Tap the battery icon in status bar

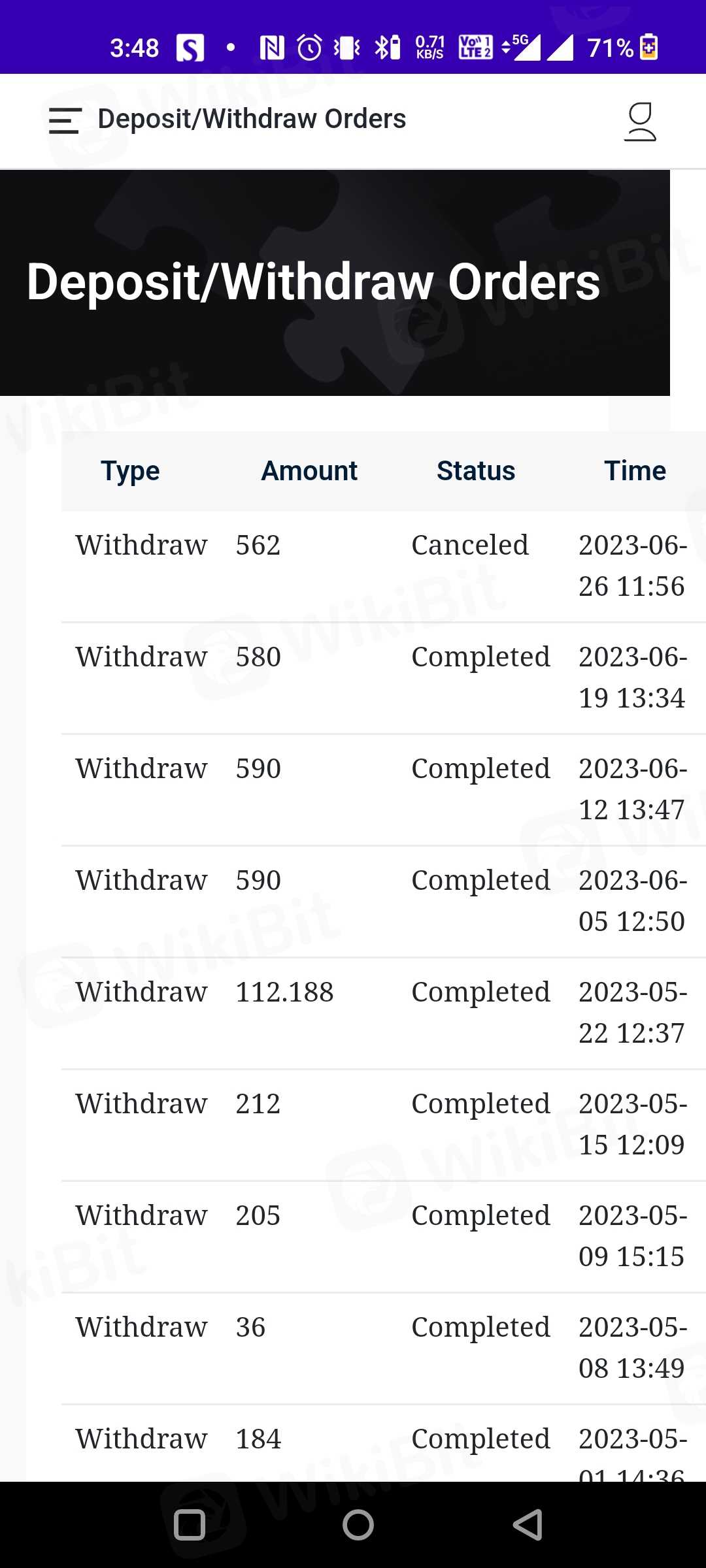coord(648,47)
